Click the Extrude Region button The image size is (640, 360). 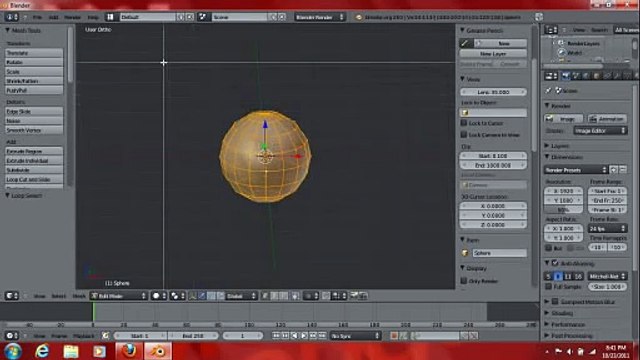tap(34, 151)
